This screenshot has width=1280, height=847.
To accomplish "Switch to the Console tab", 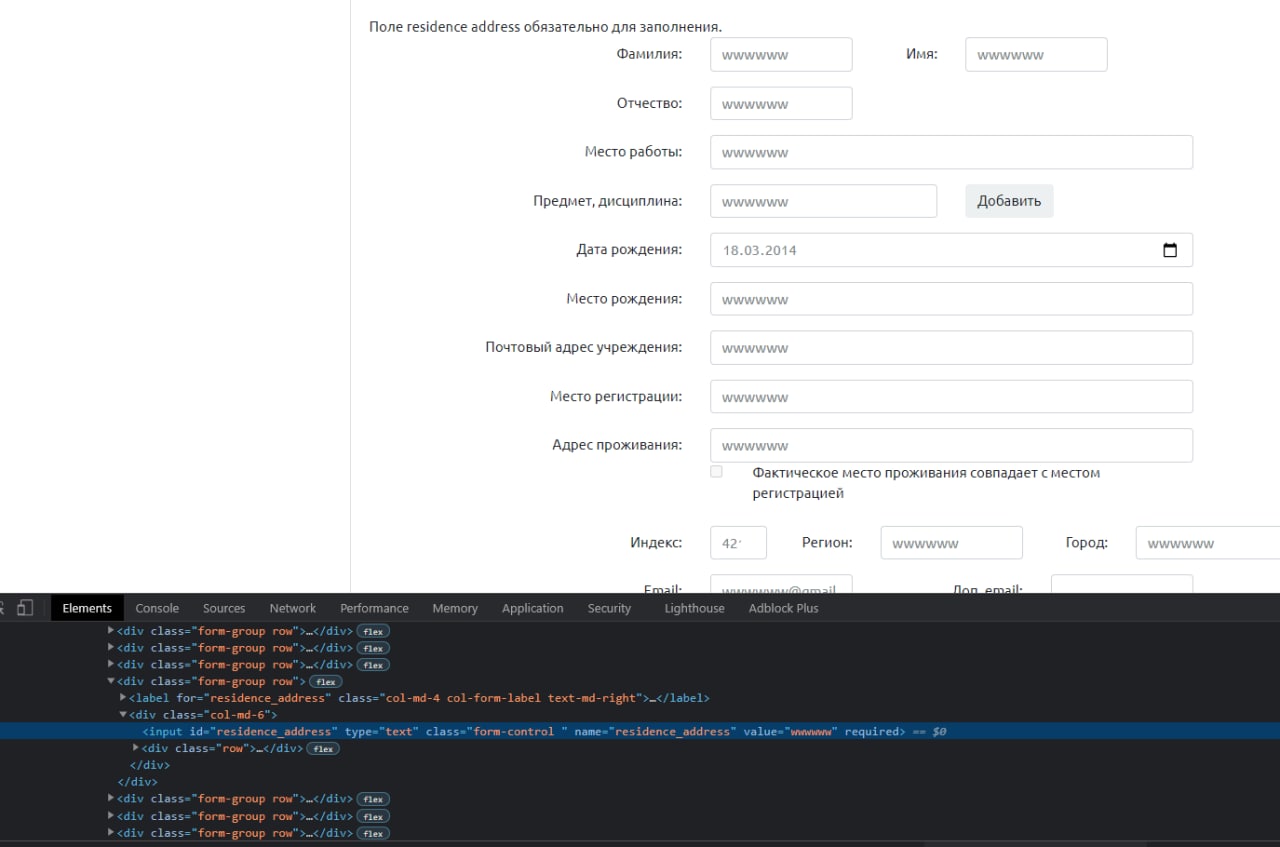I will point(157,608).
